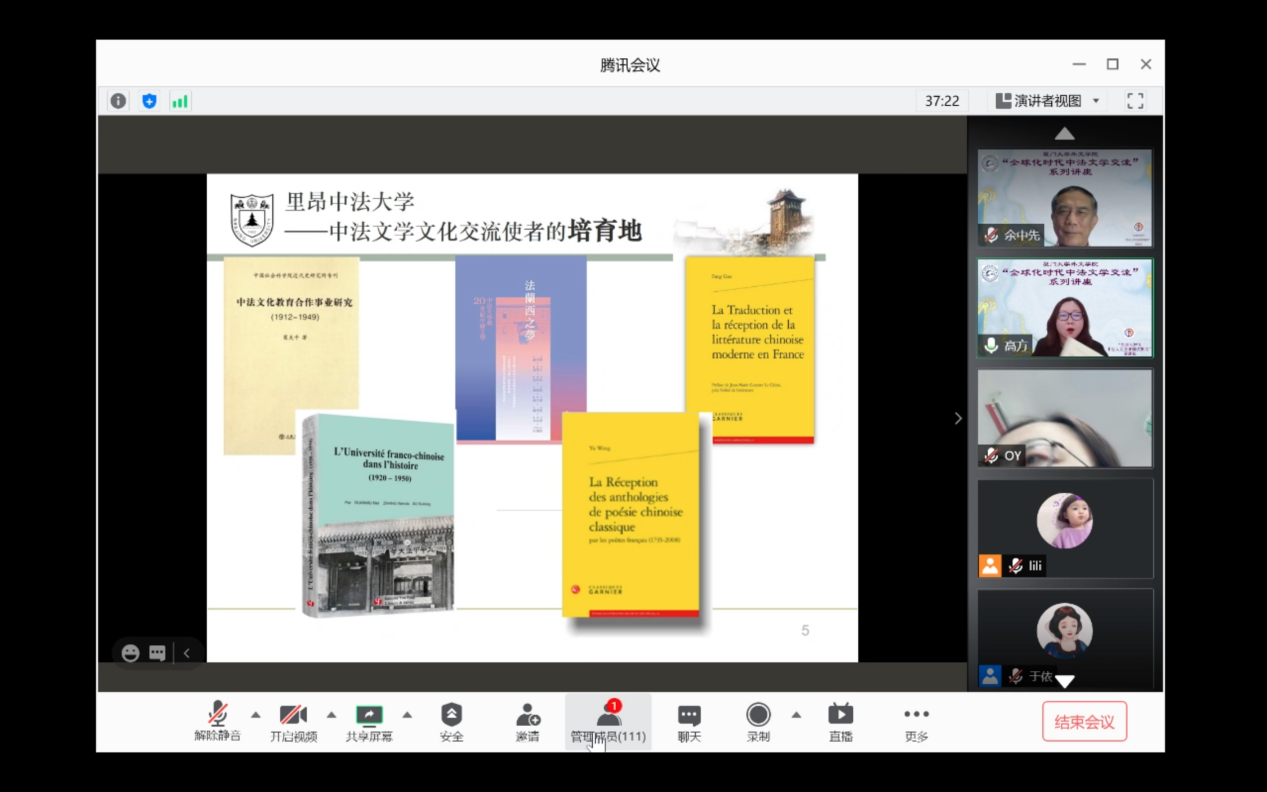Open the 安全 security options
The width and height of the screenshot is (1267, 792).
[451, 722]
